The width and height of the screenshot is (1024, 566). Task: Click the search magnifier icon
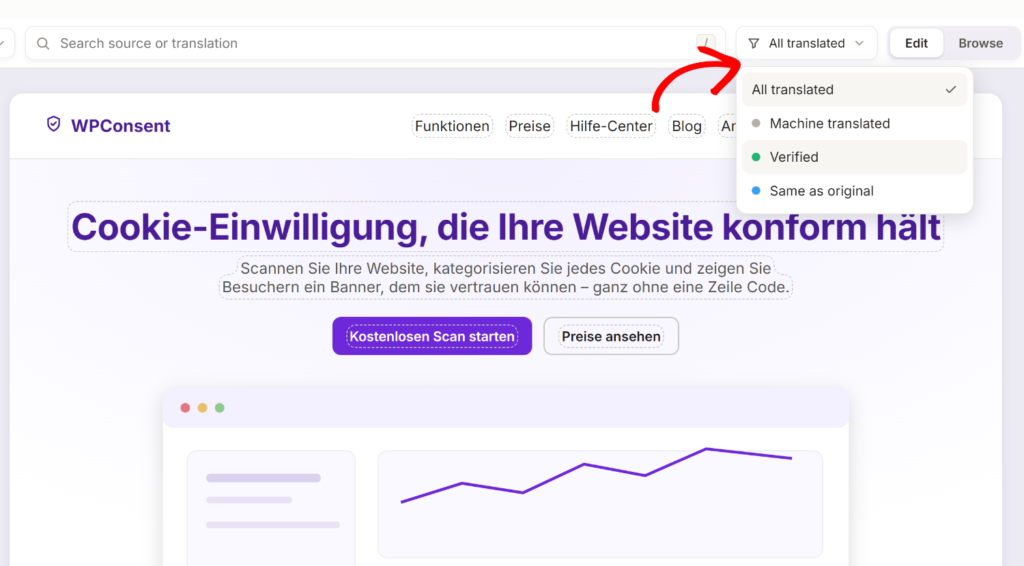43,44
